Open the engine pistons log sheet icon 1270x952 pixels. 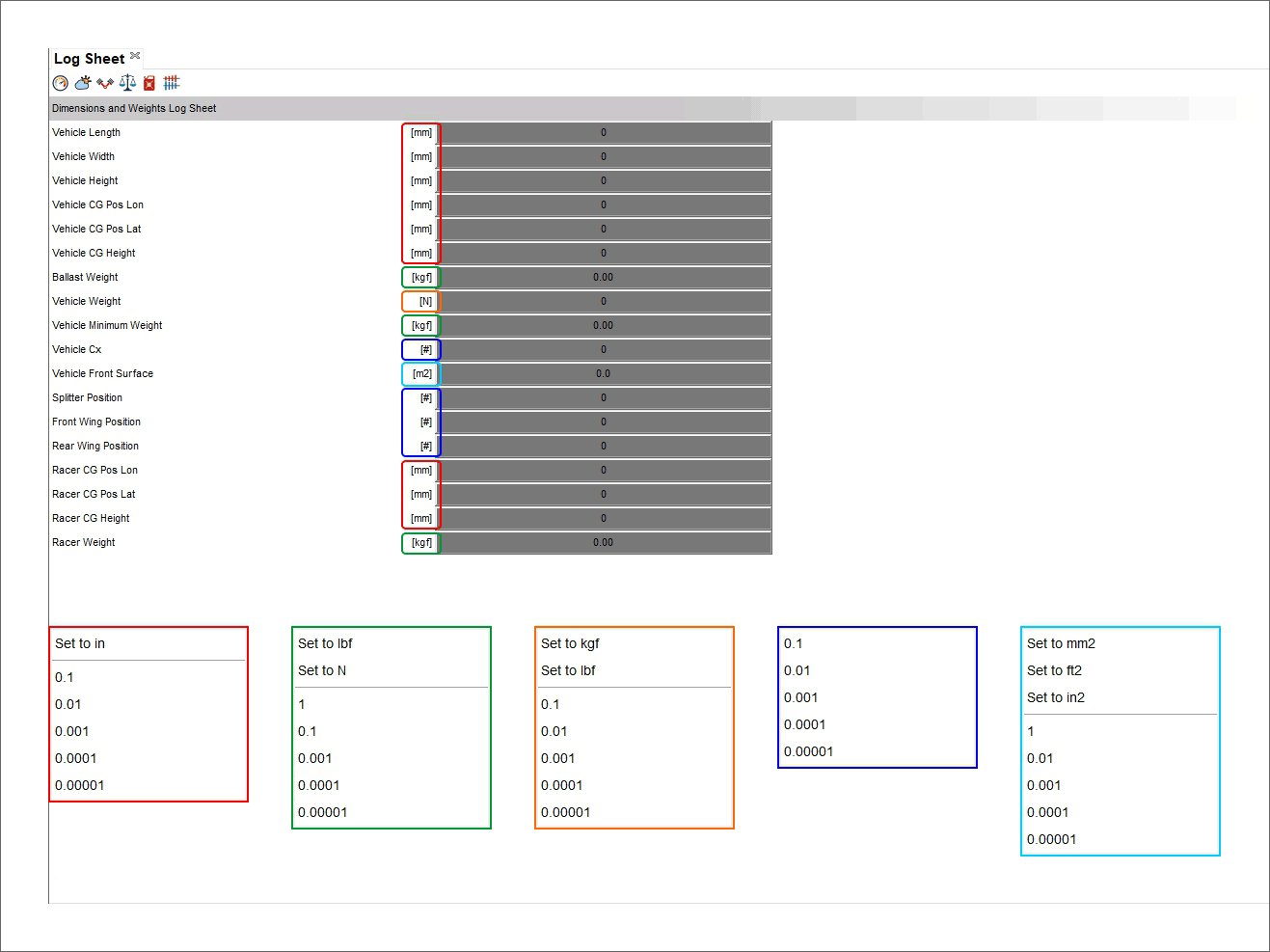coord(105,83)
